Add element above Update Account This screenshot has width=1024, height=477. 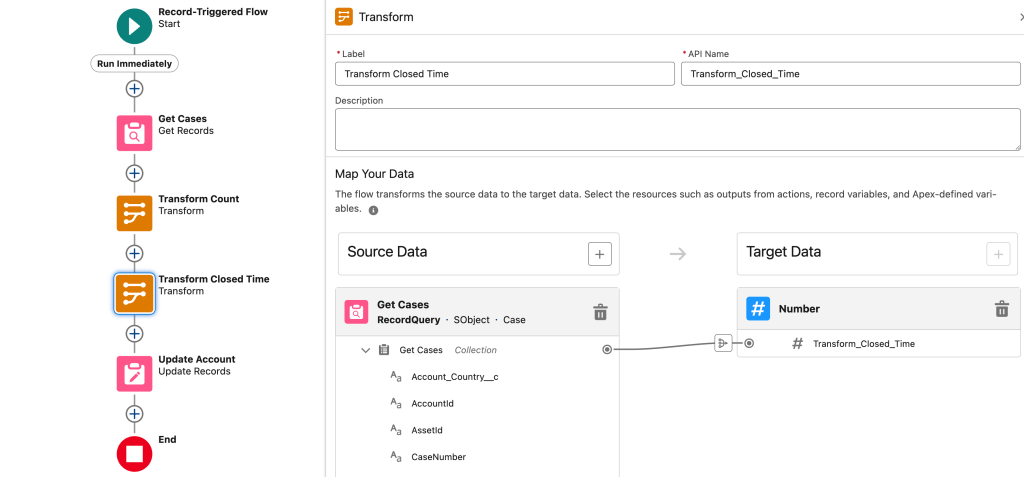point(135,334)
